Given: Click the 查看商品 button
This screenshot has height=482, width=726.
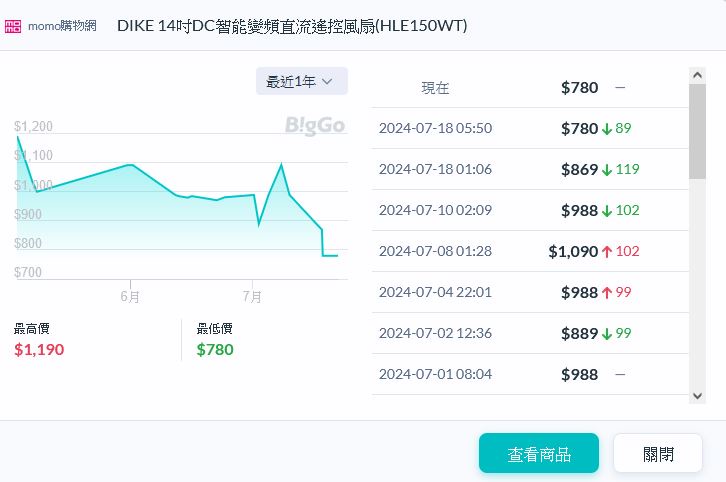Looking at the screenshot, I should coord(538,453).
